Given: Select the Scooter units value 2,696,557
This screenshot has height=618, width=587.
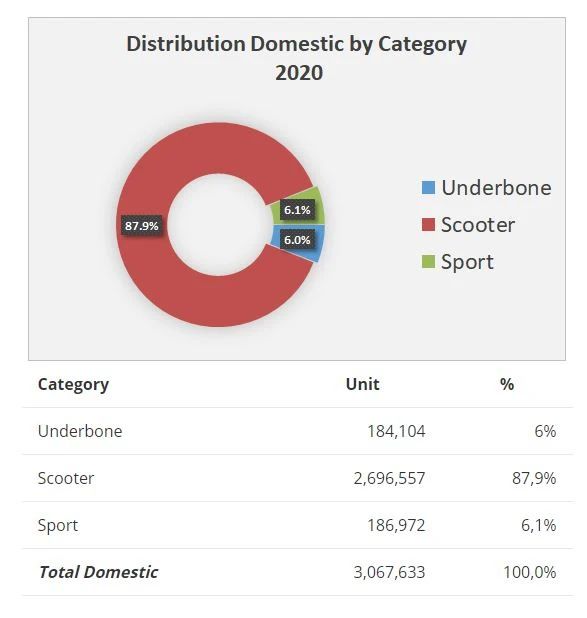Looking at the screenshot, I should (389, 478).
